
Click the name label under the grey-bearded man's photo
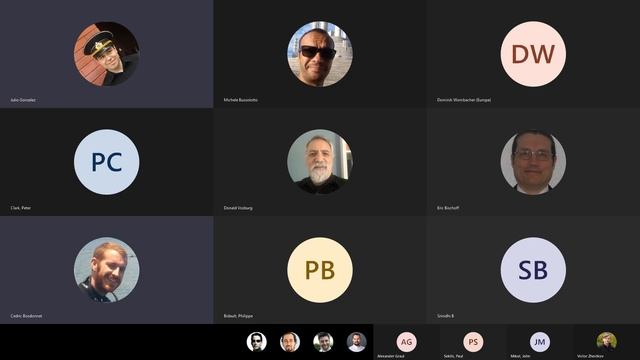point(238,208)
